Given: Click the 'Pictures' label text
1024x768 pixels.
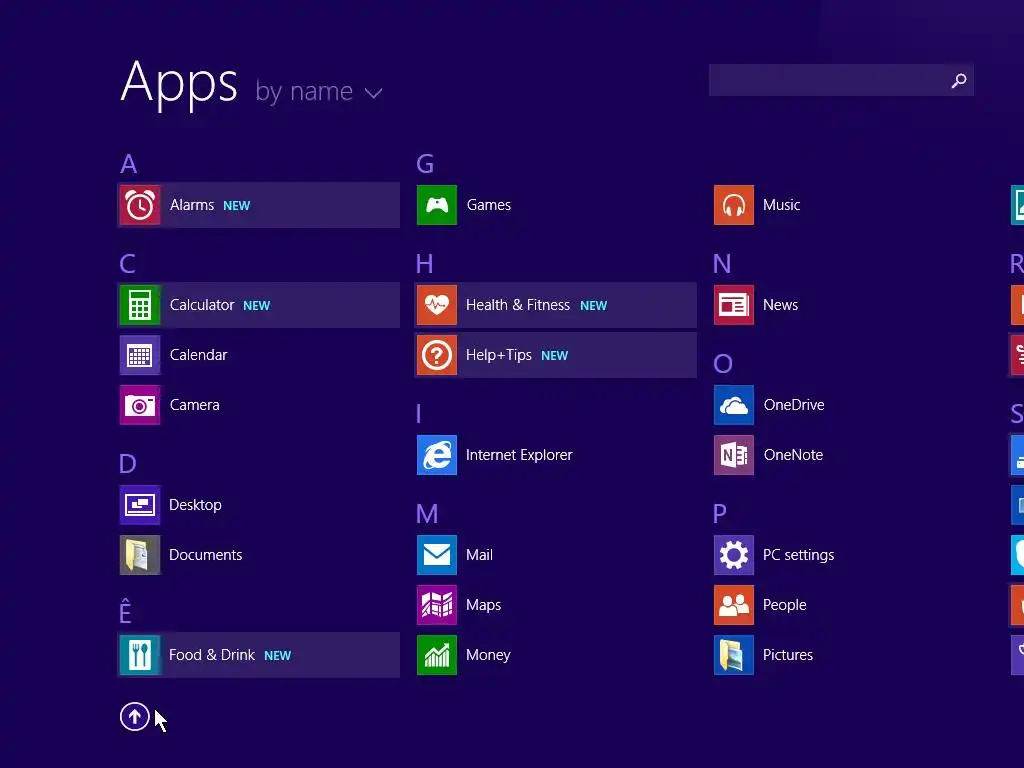Looking at the screenshot, I should click(x=788, y=655).
